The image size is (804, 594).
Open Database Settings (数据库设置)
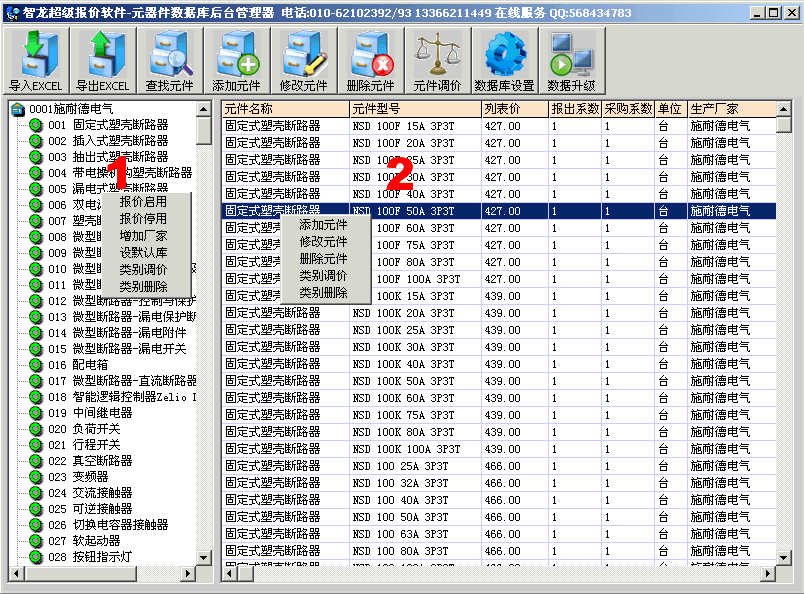(504, 60)
